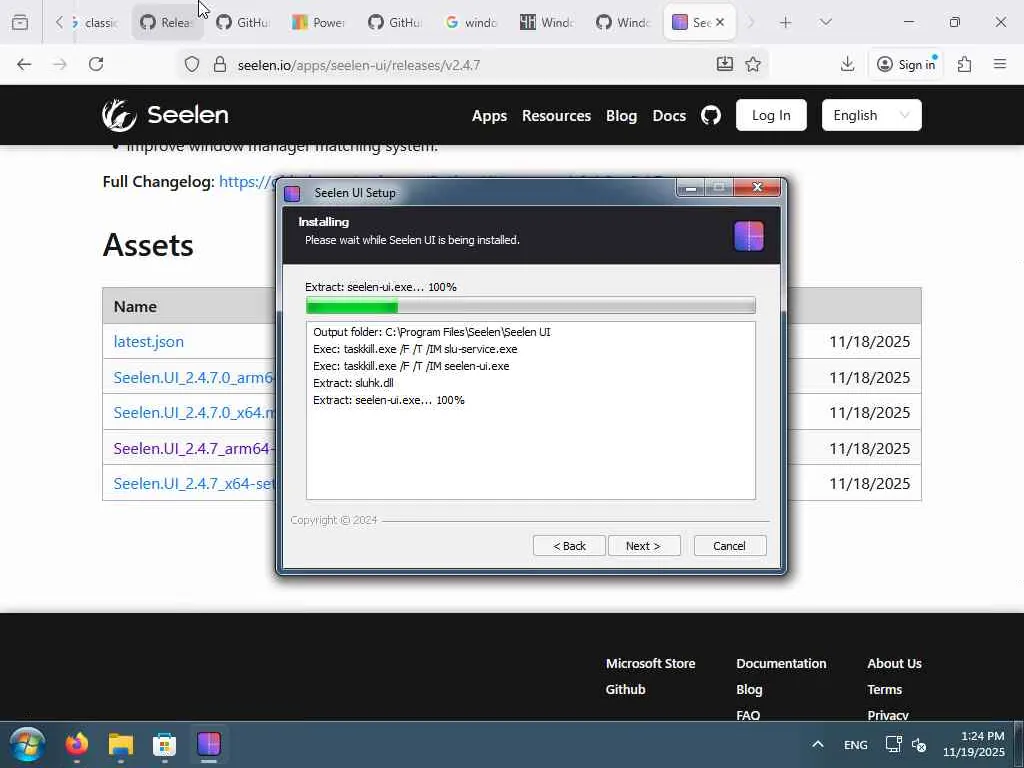Open the Blog navigation link
Image resolution: width=1024 pixels, height=768 pixels.
click(x=621, y=116)
